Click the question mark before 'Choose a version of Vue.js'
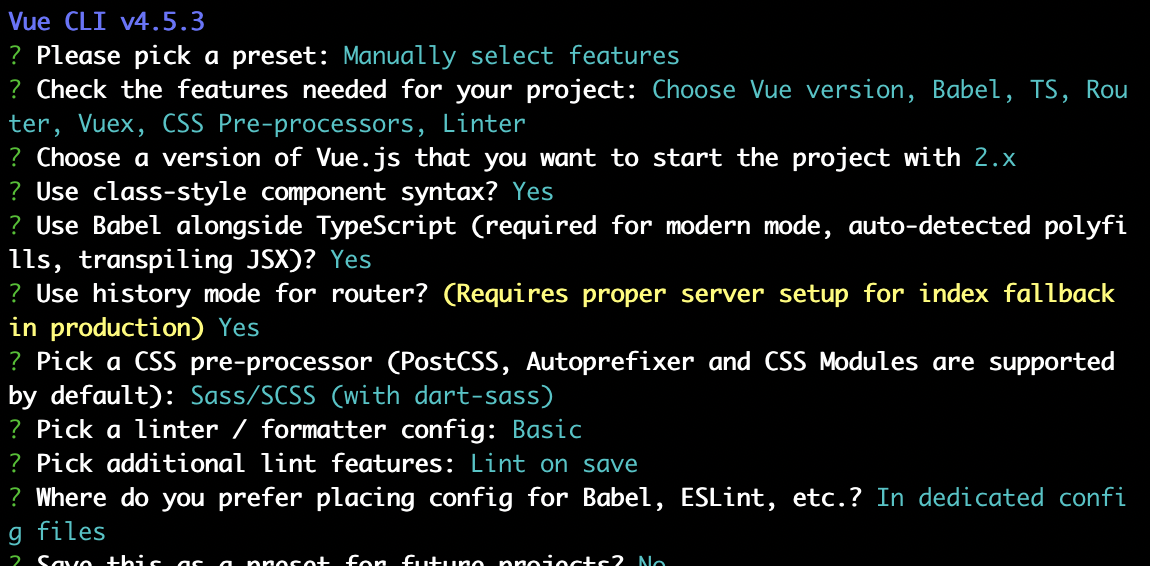The image size is (1150, 566). pos(15,158)
